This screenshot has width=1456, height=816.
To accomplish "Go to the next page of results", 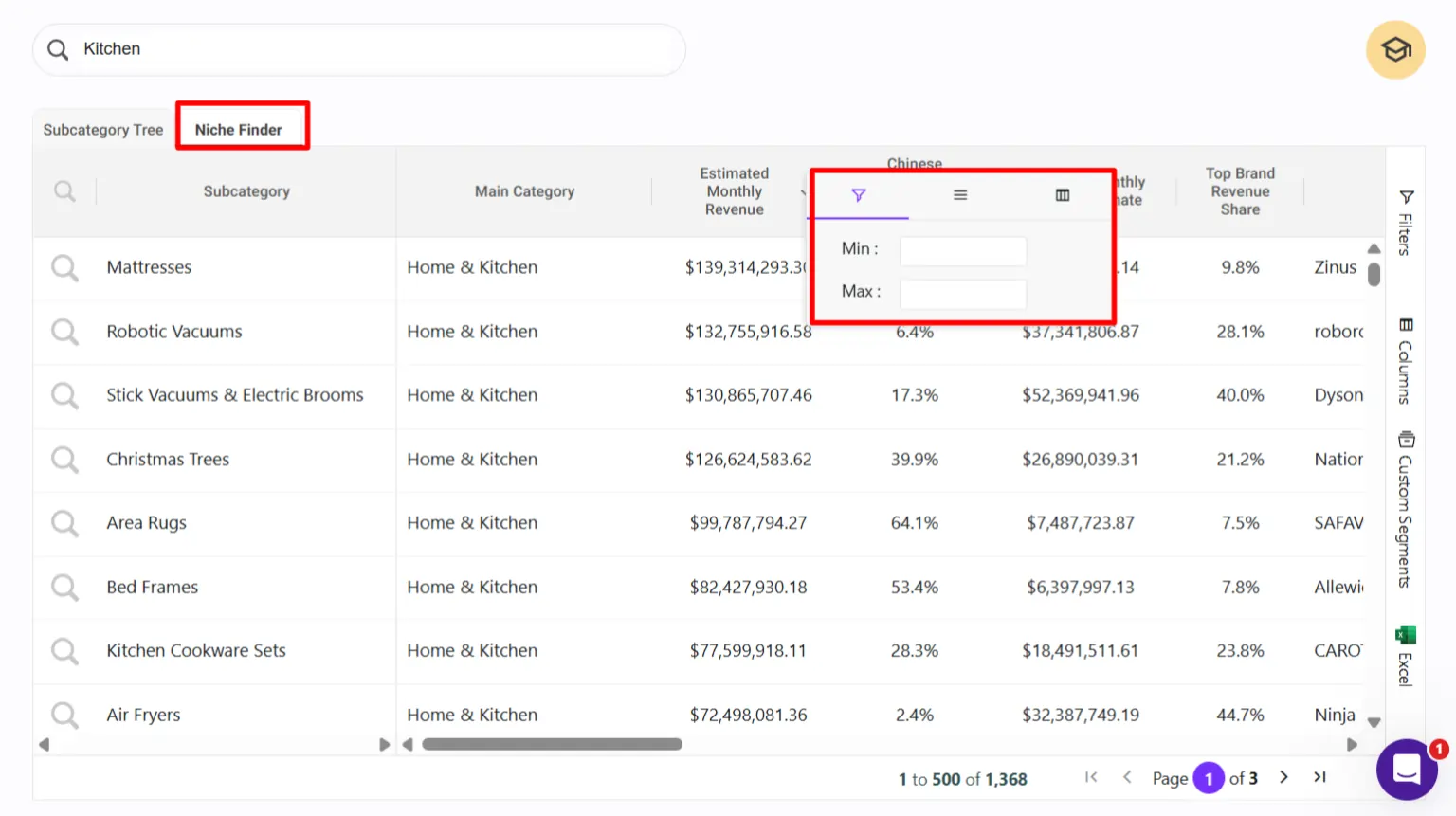I will pyautogui.click(x=1283, y=777).
